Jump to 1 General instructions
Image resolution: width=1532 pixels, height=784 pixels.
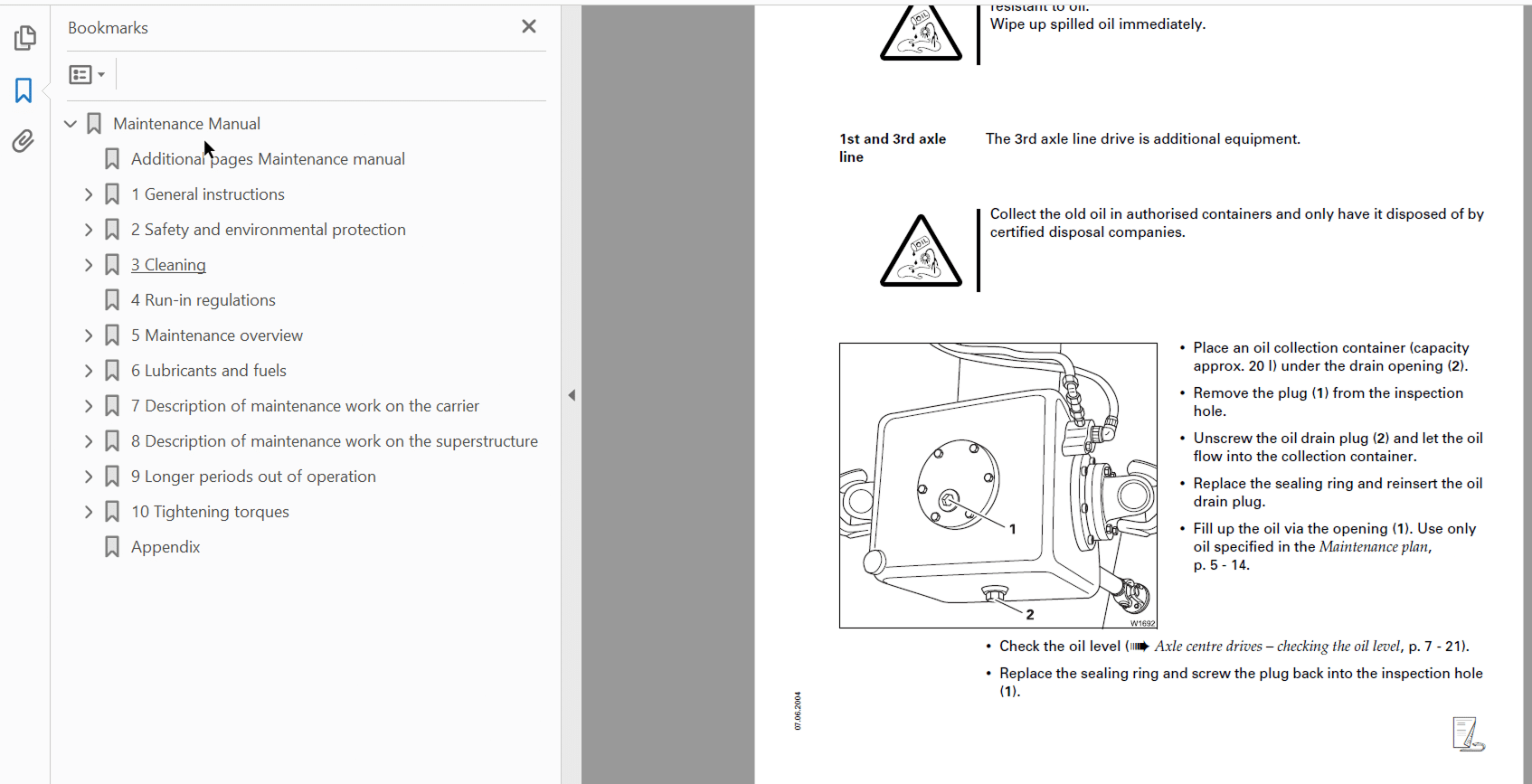pyautogui.click(x=208, y=194)
